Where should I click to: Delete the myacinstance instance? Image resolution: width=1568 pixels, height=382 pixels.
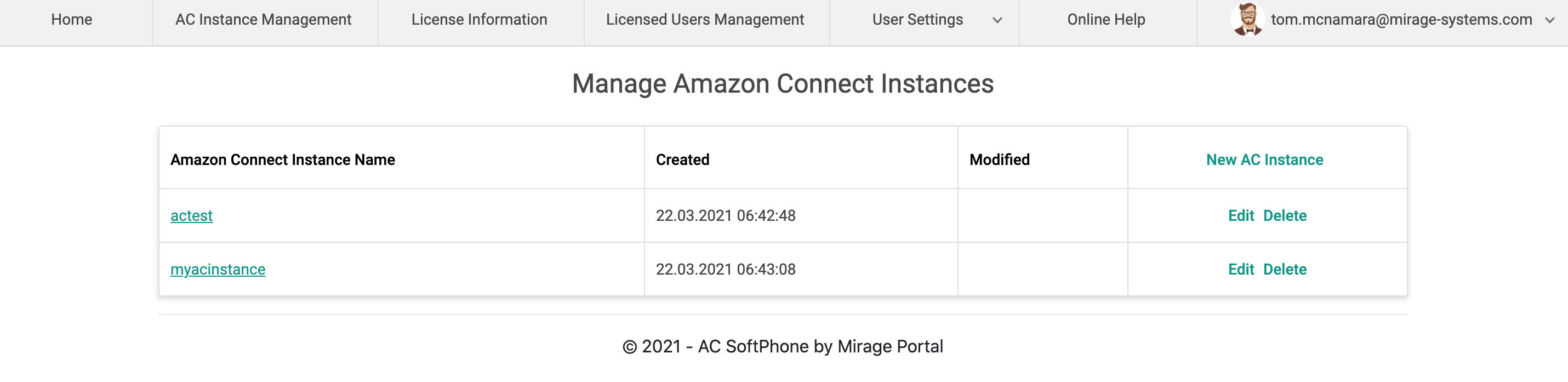1285,269
